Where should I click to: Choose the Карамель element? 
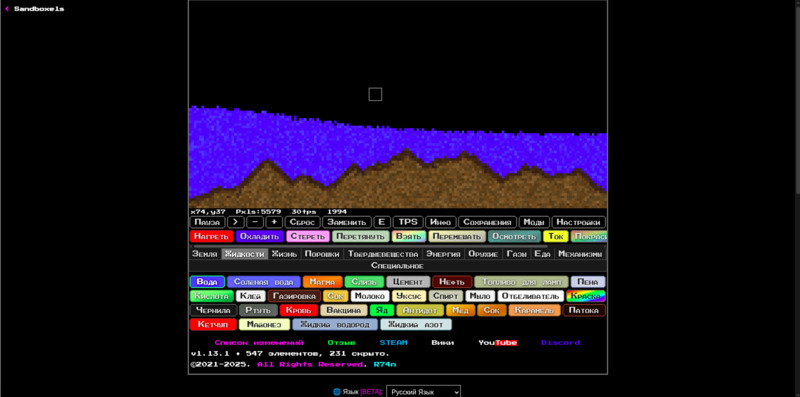[x=535, y=310]
